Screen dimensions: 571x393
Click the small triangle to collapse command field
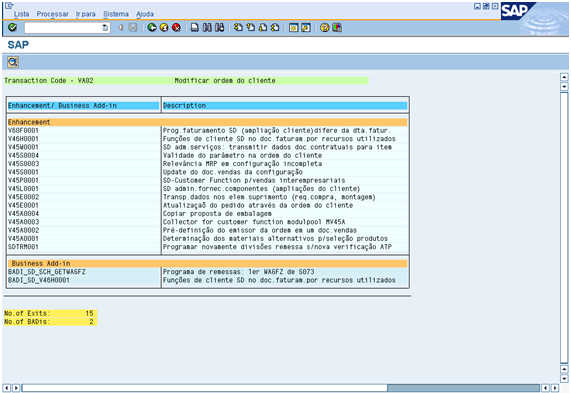point(121,28)
